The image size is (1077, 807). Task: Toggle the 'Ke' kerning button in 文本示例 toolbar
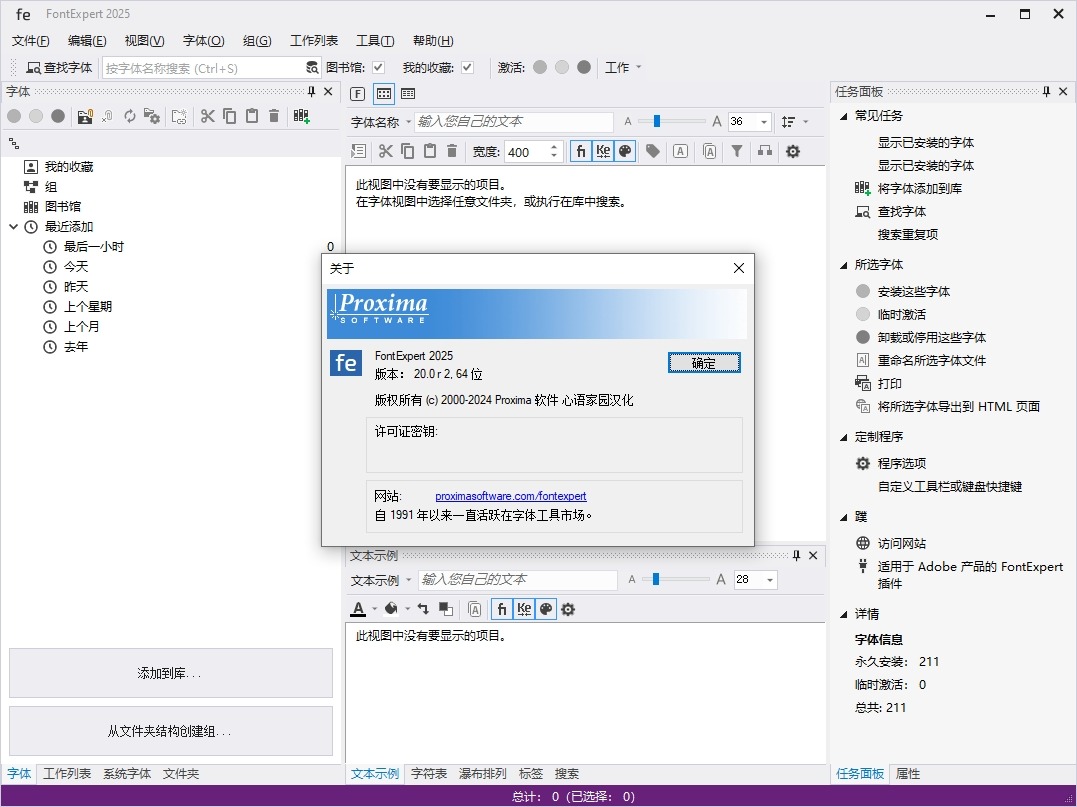524,609
